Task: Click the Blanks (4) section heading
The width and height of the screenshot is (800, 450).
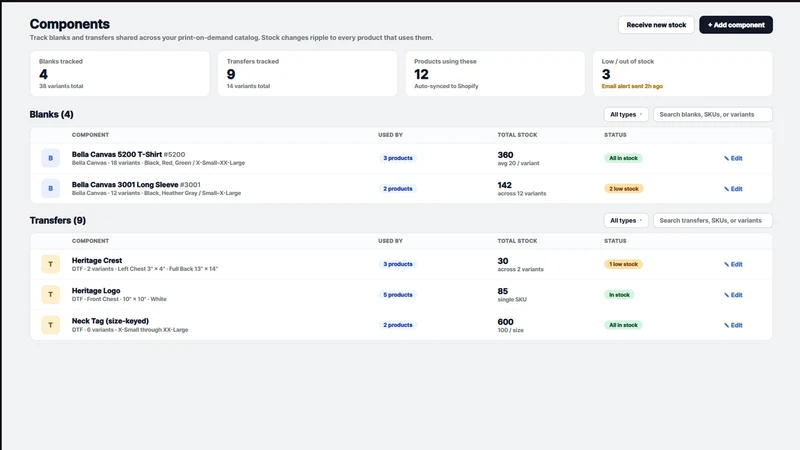Action: click(52, 114)
